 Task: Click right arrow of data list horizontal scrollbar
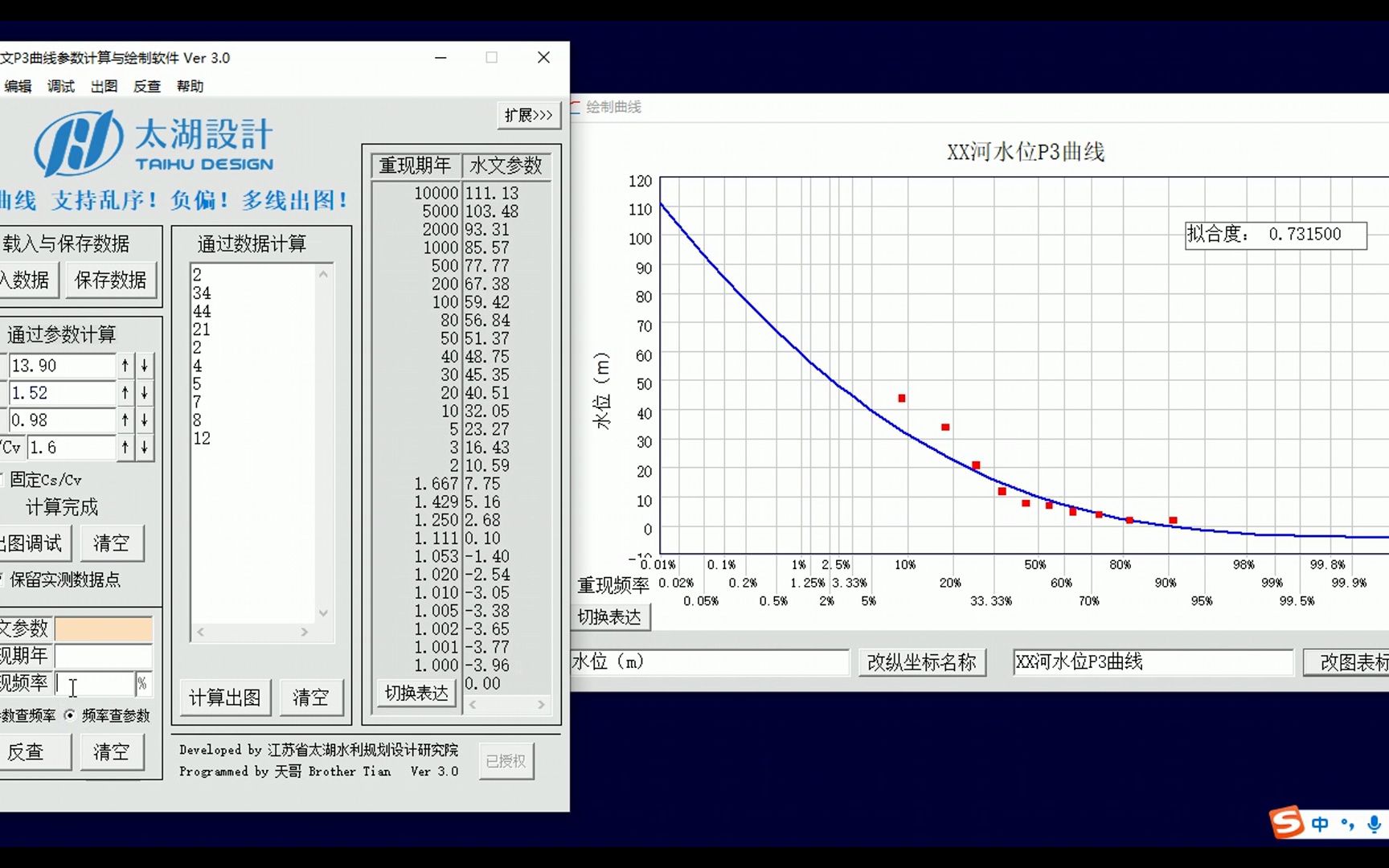[x=305, y=632]
